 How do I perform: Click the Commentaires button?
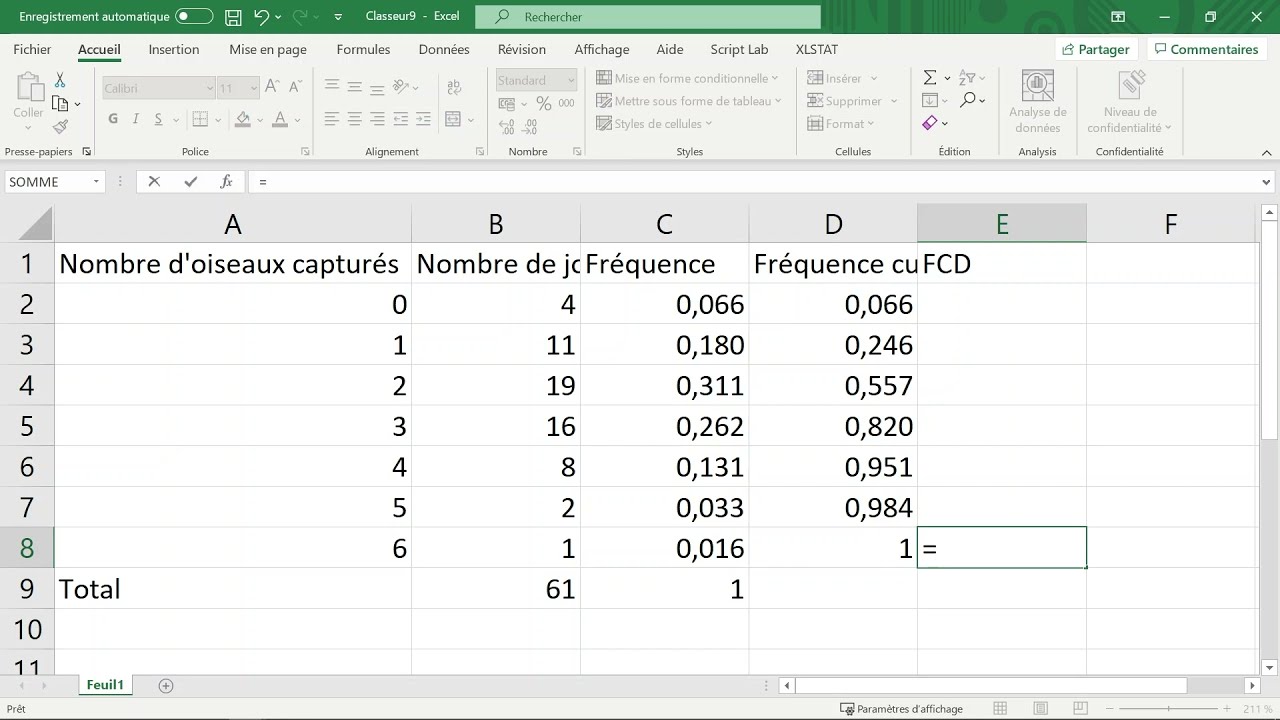pos(1205,49)
